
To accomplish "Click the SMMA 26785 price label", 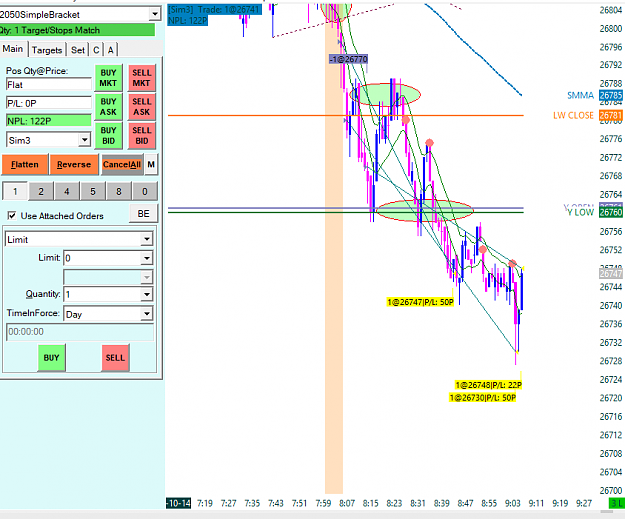I will (594, 95).
